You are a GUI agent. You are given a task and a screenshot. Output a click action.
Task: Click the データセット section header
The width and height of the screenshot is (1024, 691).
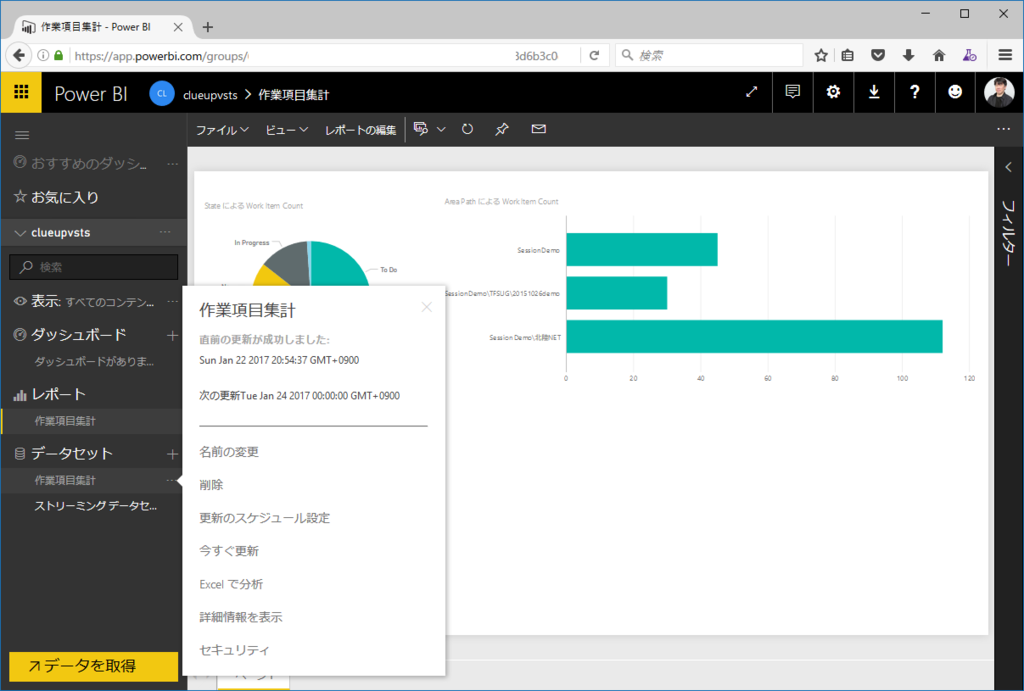[72, 454]
